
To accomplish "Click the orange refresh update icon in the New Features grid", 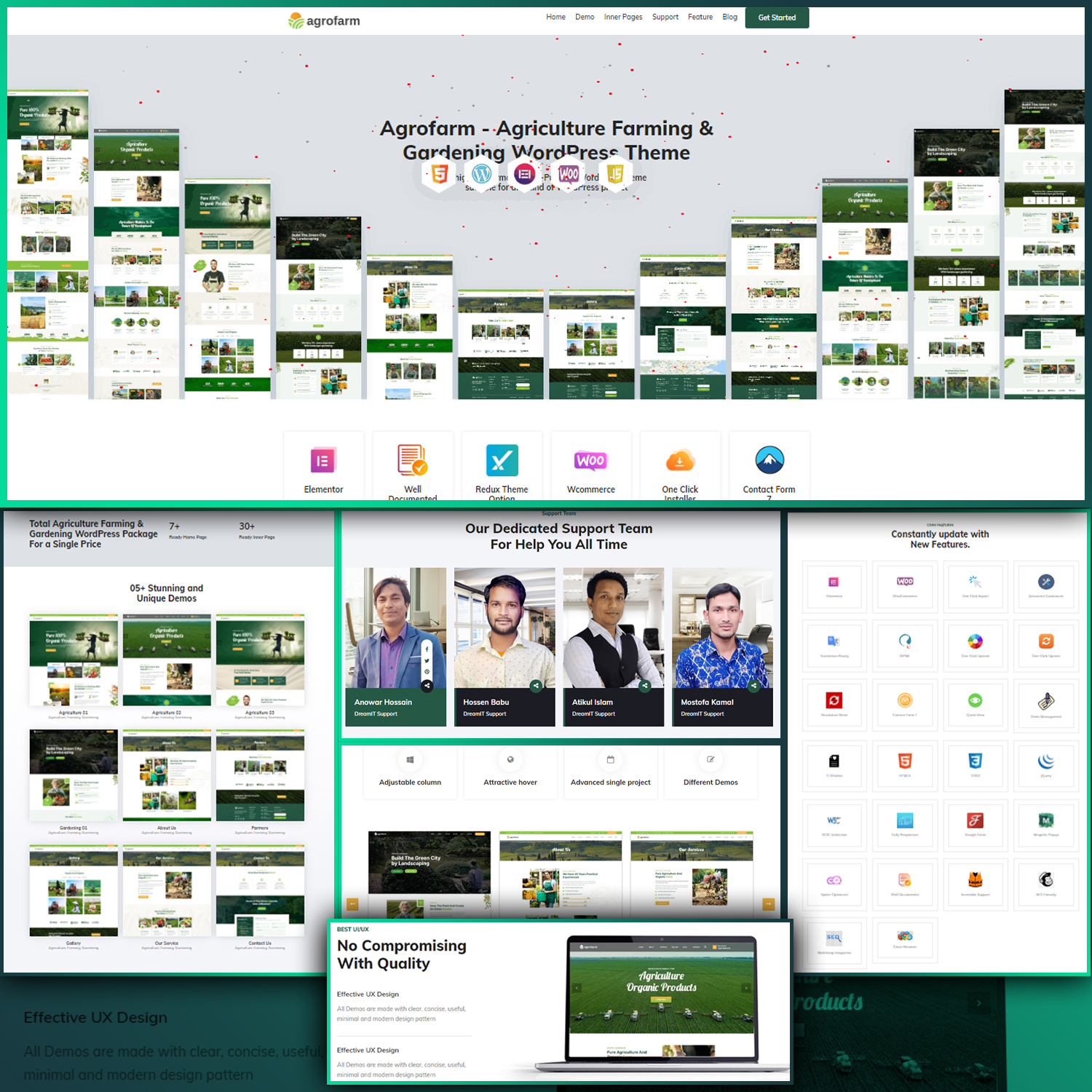I will (1046, 641).
